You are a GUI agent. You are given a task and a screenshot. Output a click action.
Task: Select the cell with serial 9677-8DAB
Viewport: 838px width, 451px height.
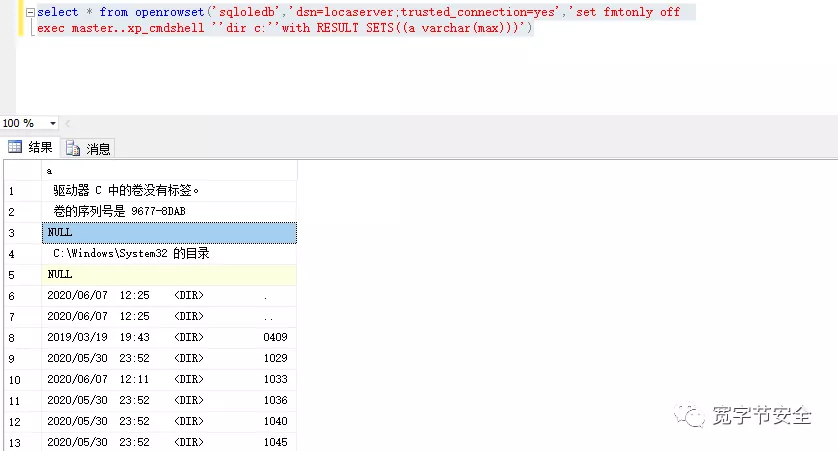click(x=169, y=211)
